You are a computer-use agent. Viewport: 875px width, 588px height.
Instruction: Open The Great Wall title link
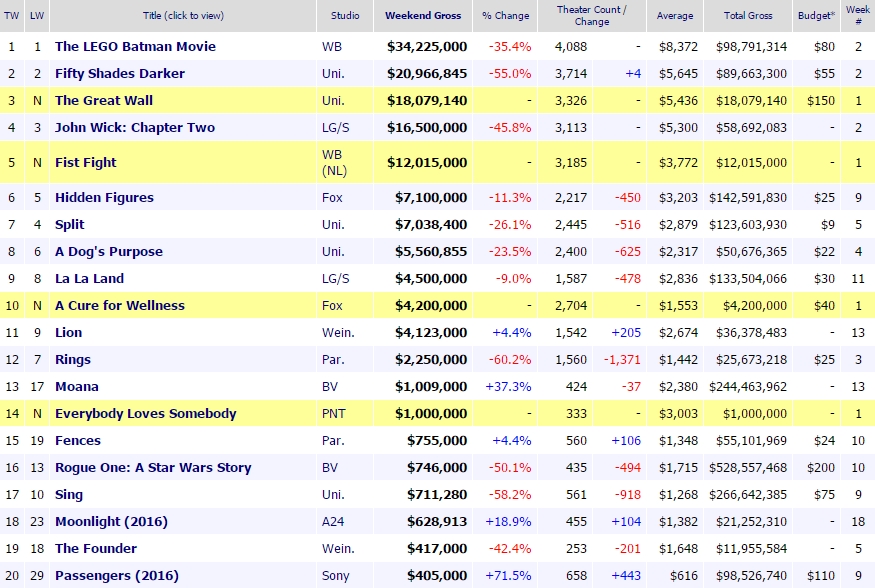104,100
